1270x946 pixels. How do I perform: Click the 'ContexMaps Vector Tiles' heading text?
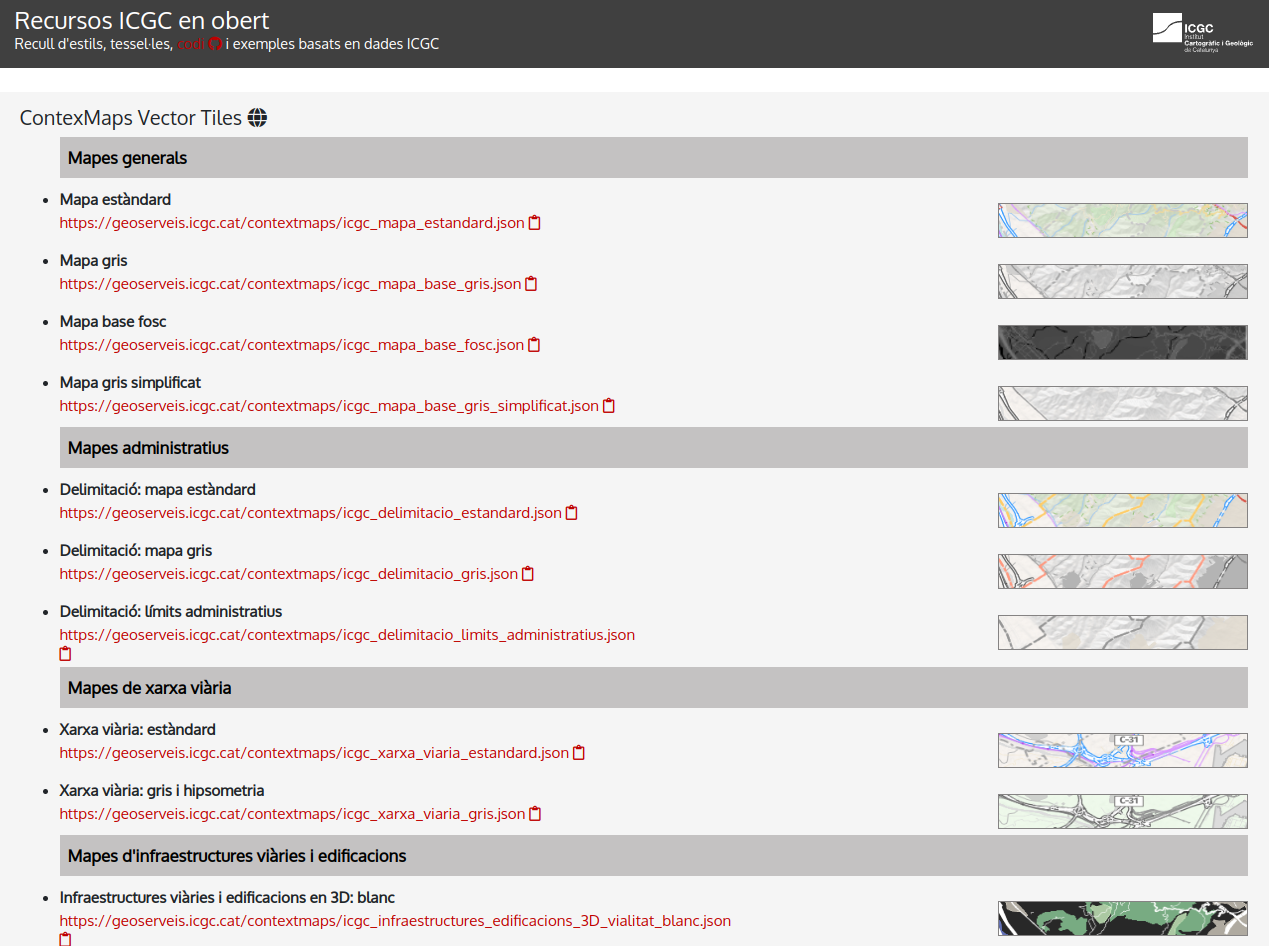(x=131, y=118)
